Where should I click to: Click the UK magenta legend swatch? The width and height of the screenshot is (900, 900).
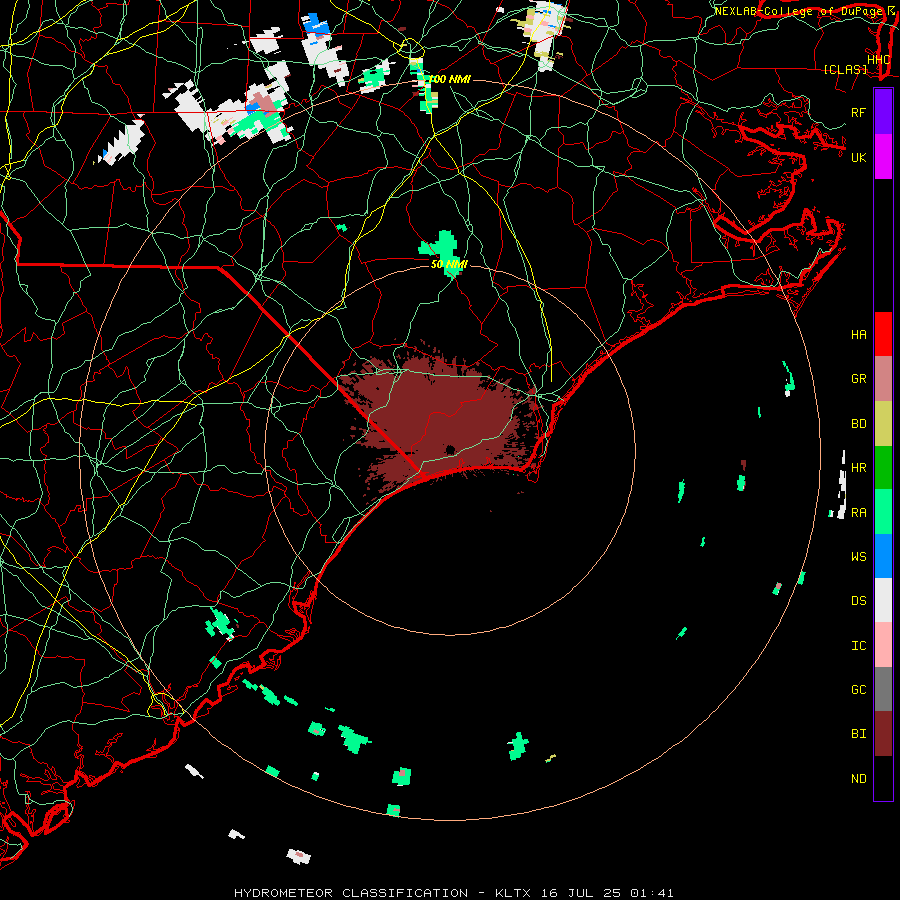tap(883, 157)
